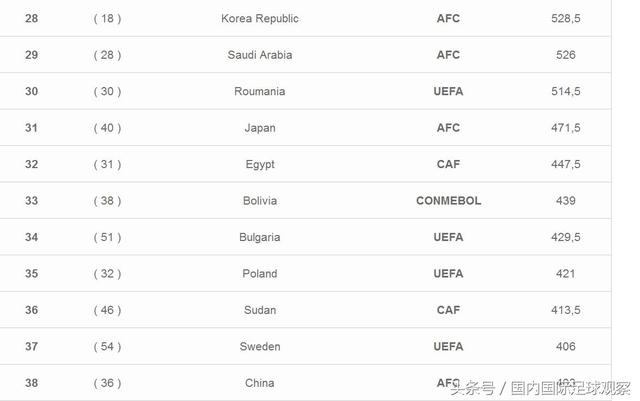Click the Bulgaria country name

tap(259, 237)
